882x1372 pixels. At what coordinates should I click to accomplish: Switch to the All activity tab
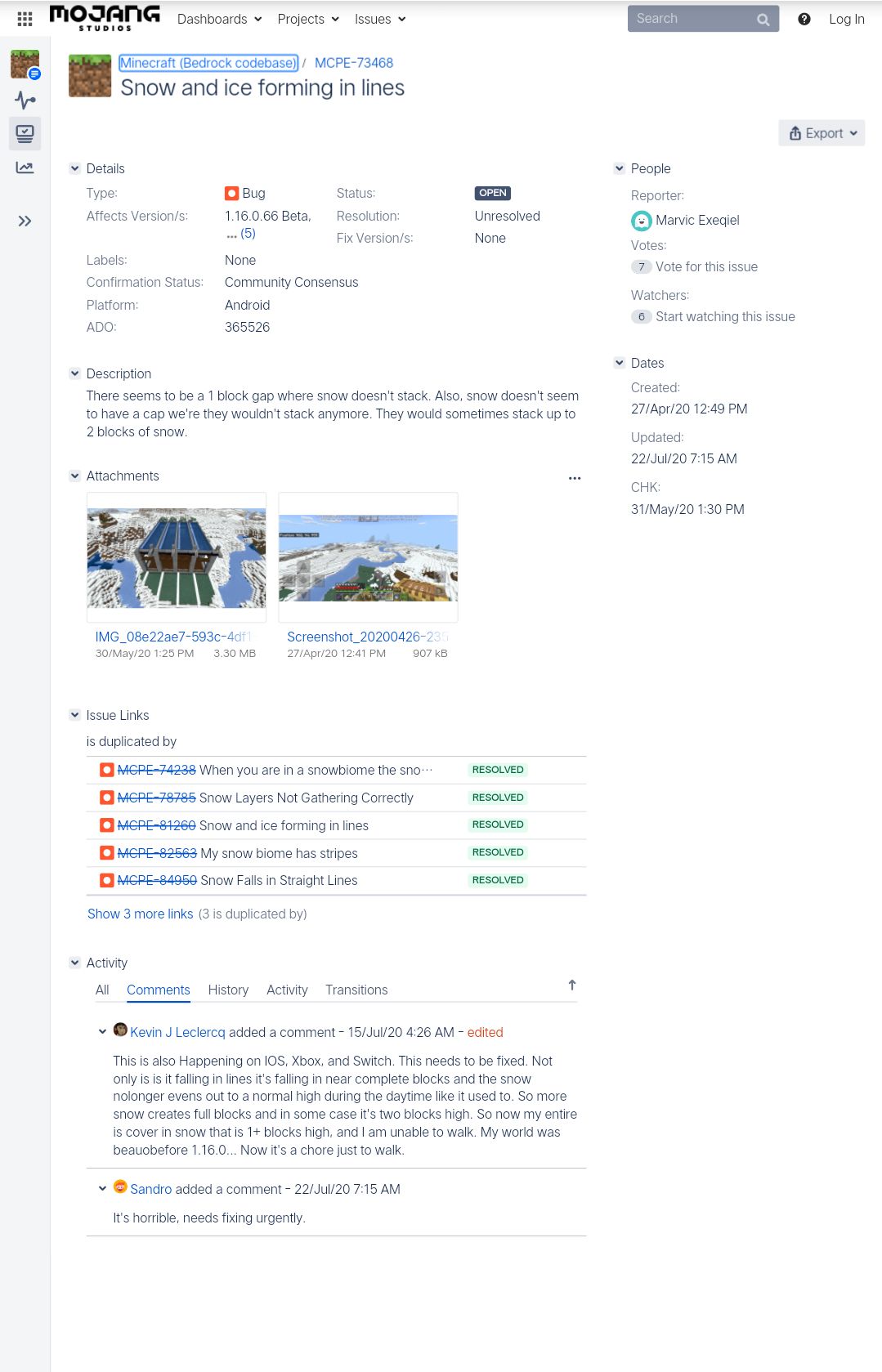point(102,990)
